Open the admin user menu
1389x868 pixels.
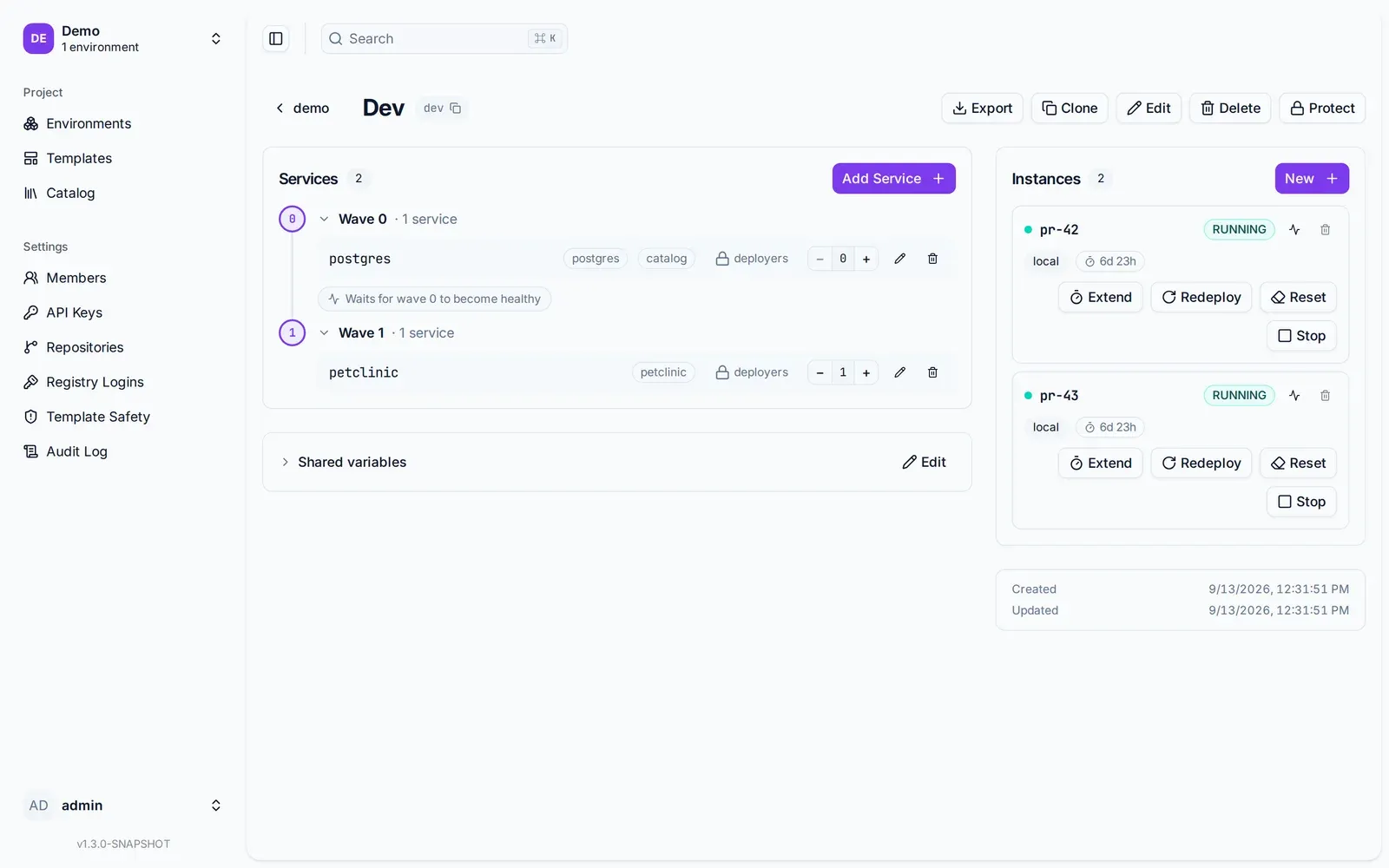(122, 806)
